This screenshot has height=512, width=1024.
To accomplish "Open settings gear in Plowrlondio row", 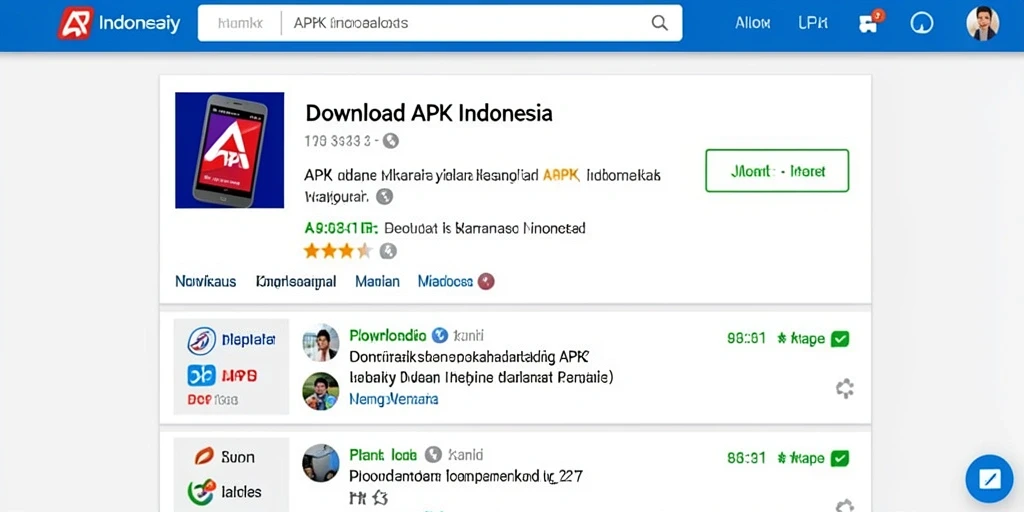I will pyautogui.click(x=845, y=389).
